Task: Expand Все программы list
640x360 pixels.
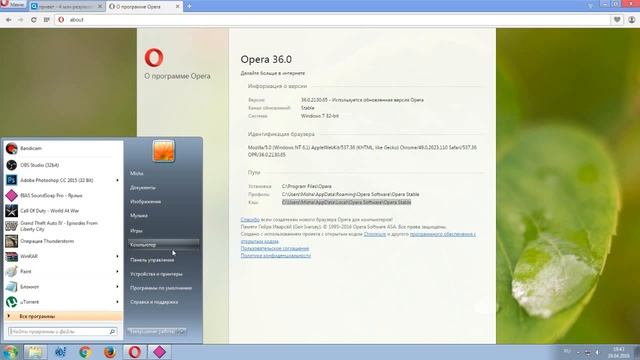Action: (63, 316)
